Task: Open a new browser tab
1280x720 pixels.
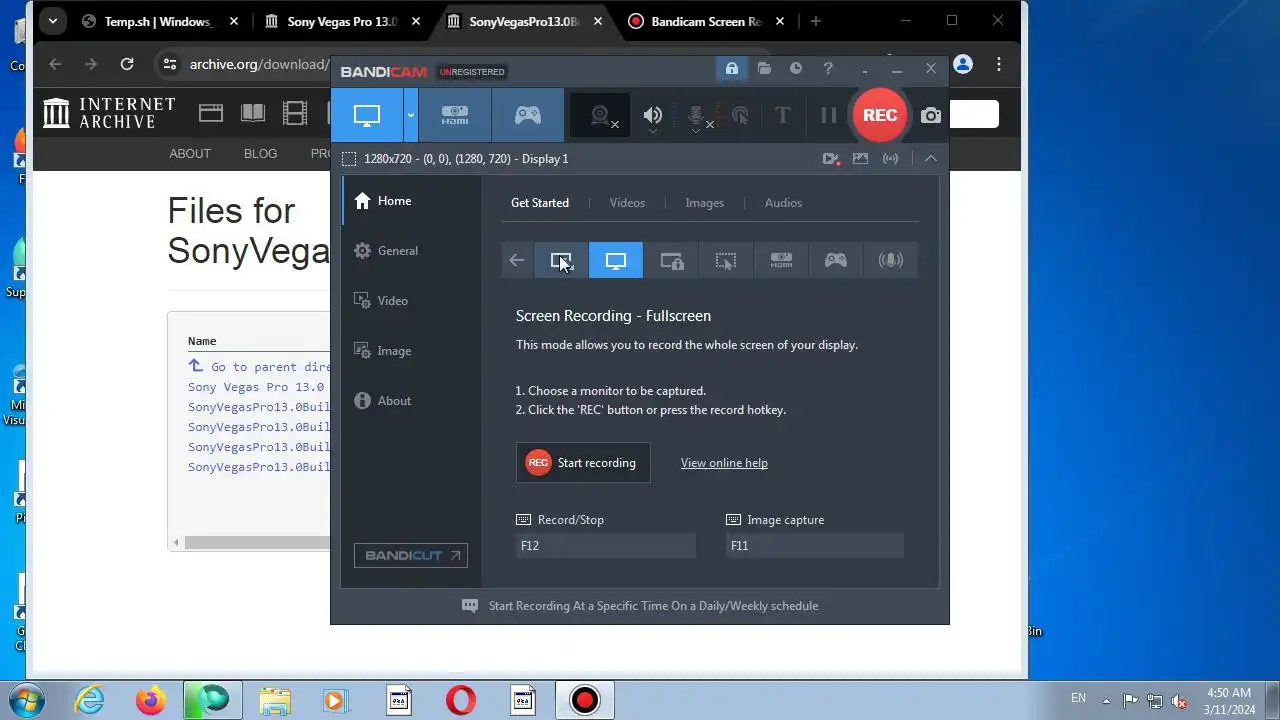Action: (815, 21)
